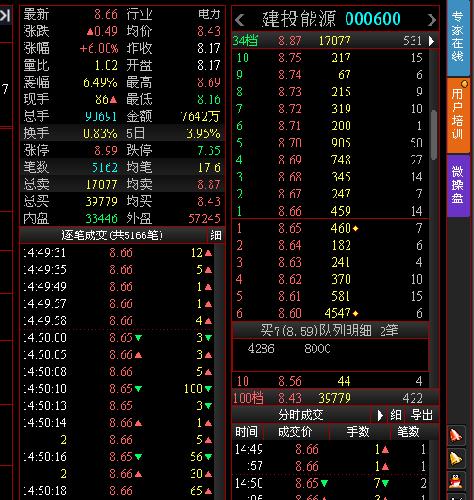Viewport: 474px width, 500px height.
Task: Select buy level 4 price 8.62
Action: point(290,280)
